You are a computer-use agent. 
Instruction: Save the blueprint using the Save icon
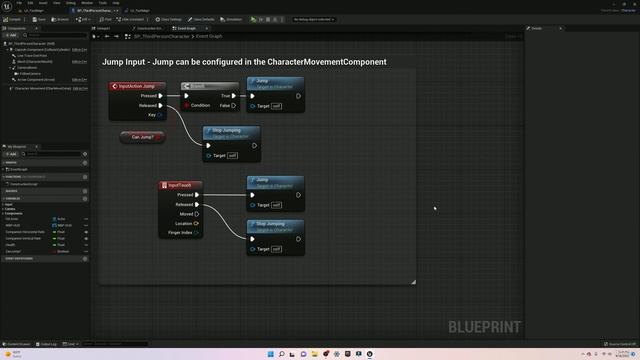[x=39, y=19]
